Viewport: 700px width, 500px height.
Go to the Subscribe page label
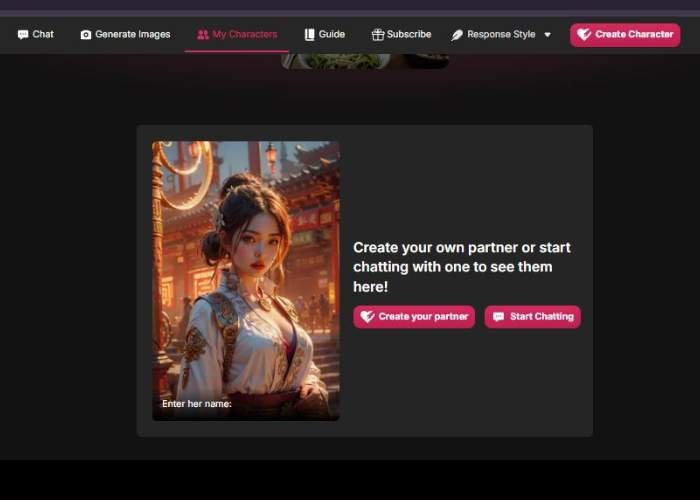click(x=409, y=34)
